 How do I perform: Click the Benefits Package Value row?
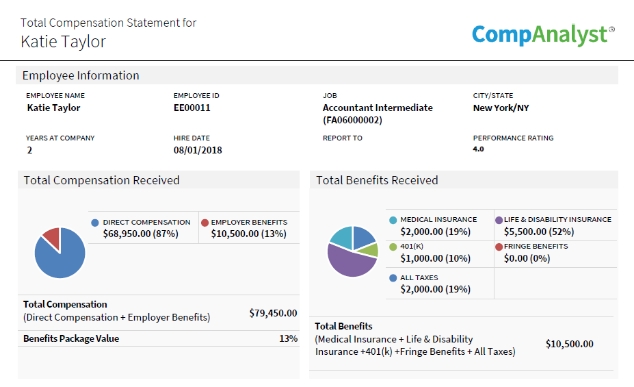pyautogui.click(x=159, y=338)
